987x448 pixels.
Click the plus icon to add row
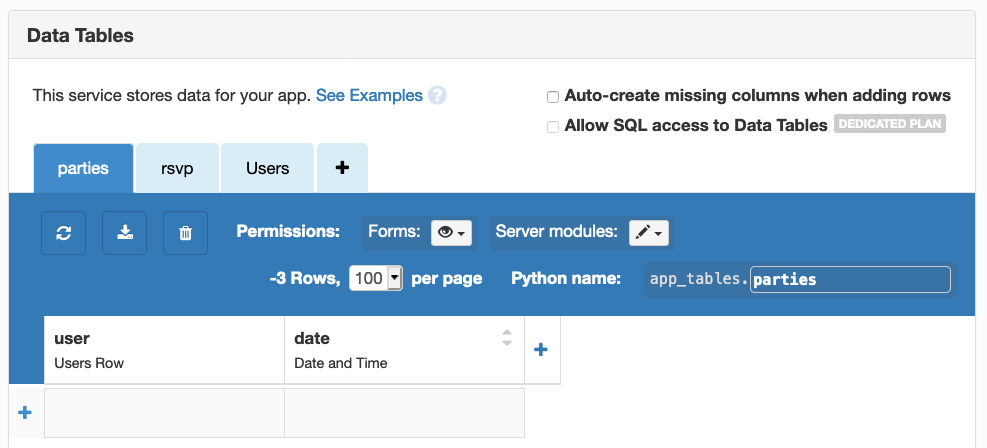pyautogui.click(x=25, y=412)
